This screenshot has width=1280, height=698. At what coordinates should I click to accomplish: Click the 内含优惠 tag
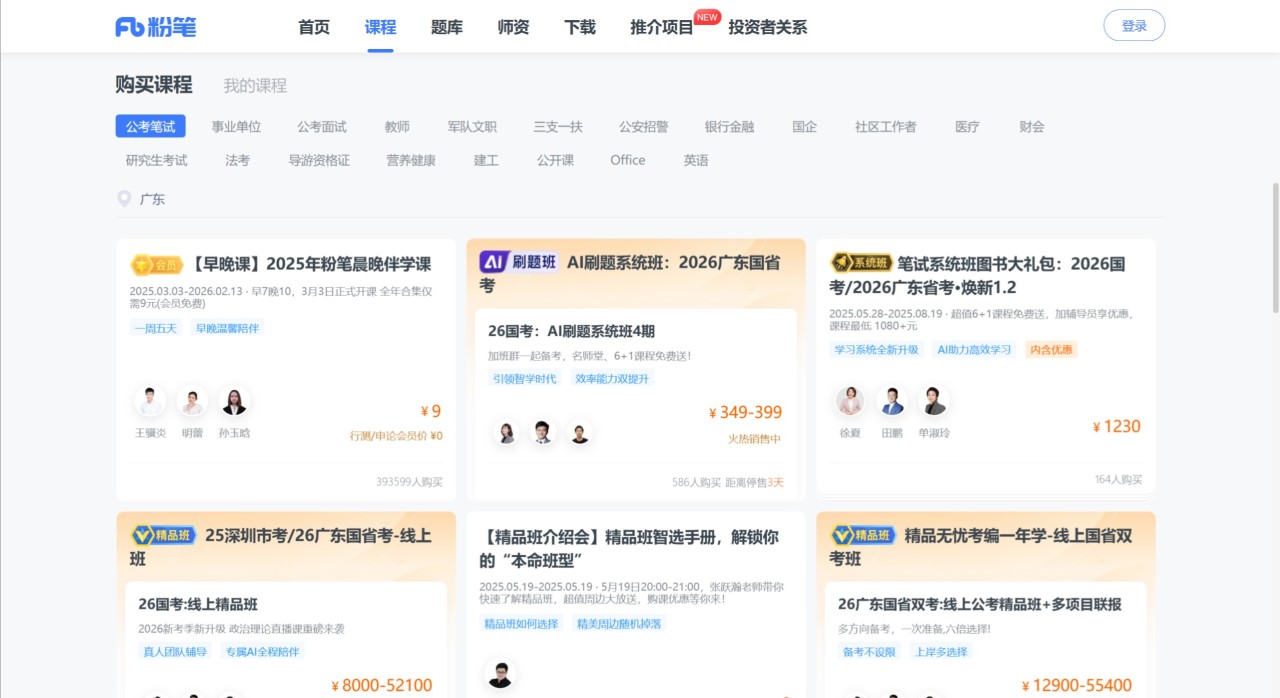[1051, 350]
